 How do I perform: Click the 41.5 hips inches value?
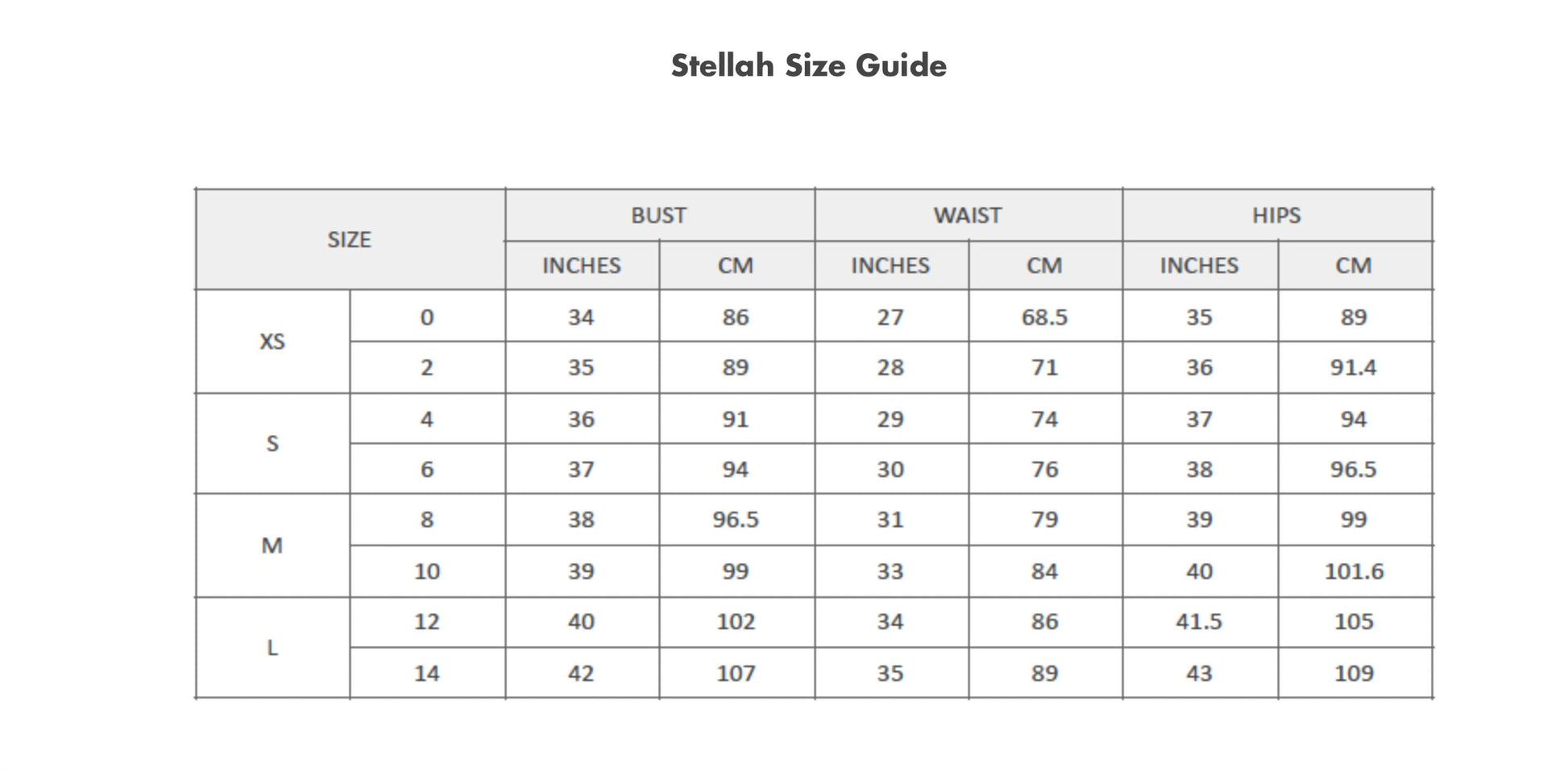1199,622
